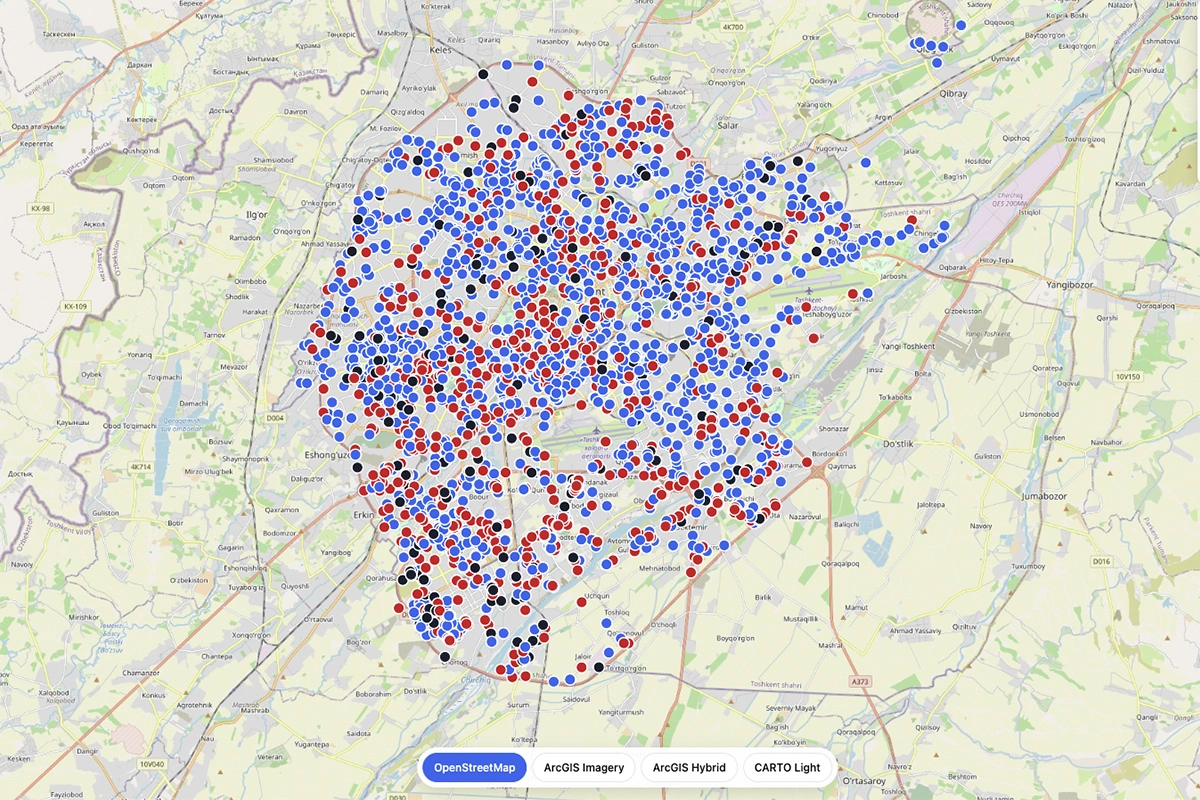1200x800 pixels.
Task: Click lowest blue marker in cluster northwest of Qibray
Action: pos(937,62)
